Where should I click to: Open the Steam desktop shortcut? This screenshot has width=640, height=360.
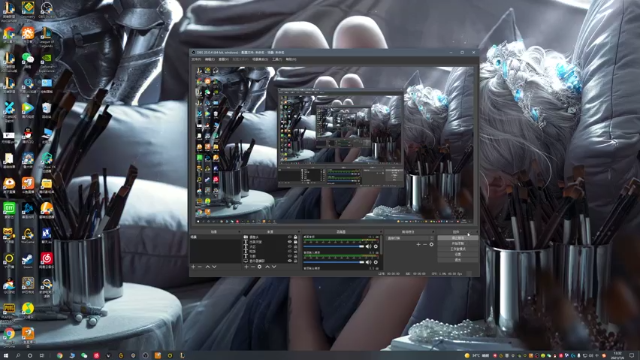point(28,259)
